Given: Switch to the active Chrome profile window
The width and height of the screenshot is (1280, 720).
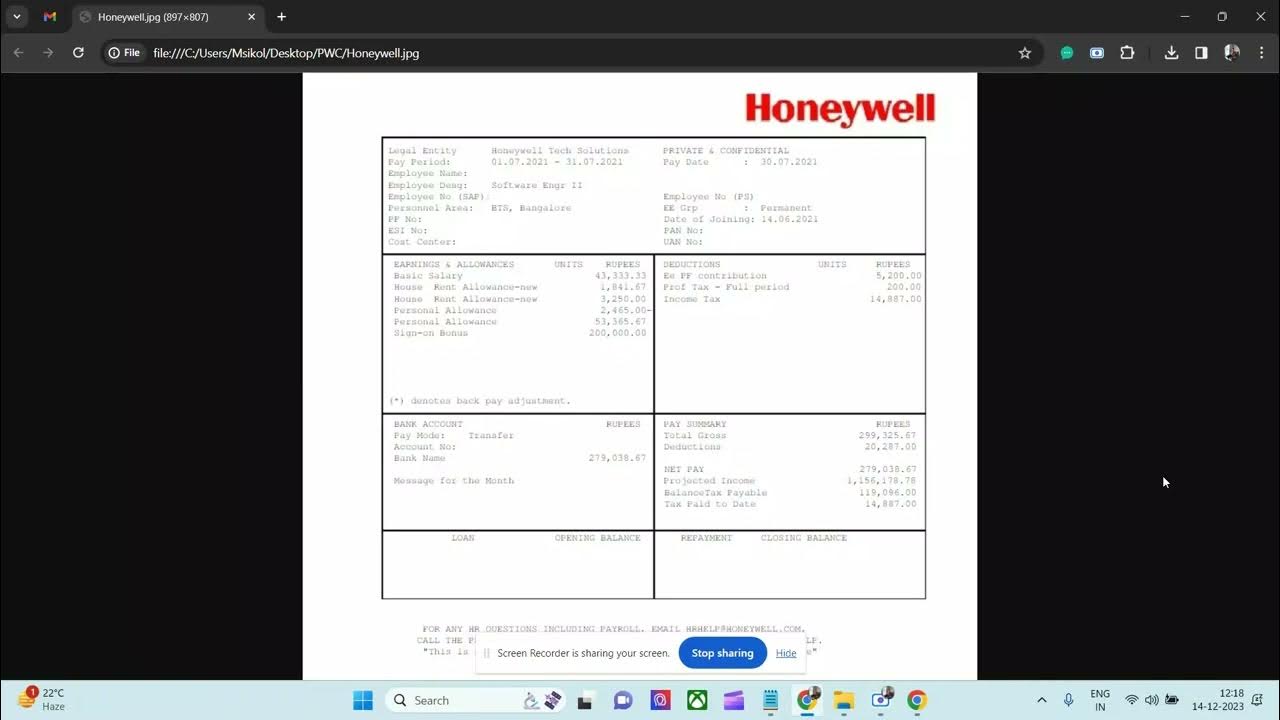Looking at the screenshot, I should [807, 700].
